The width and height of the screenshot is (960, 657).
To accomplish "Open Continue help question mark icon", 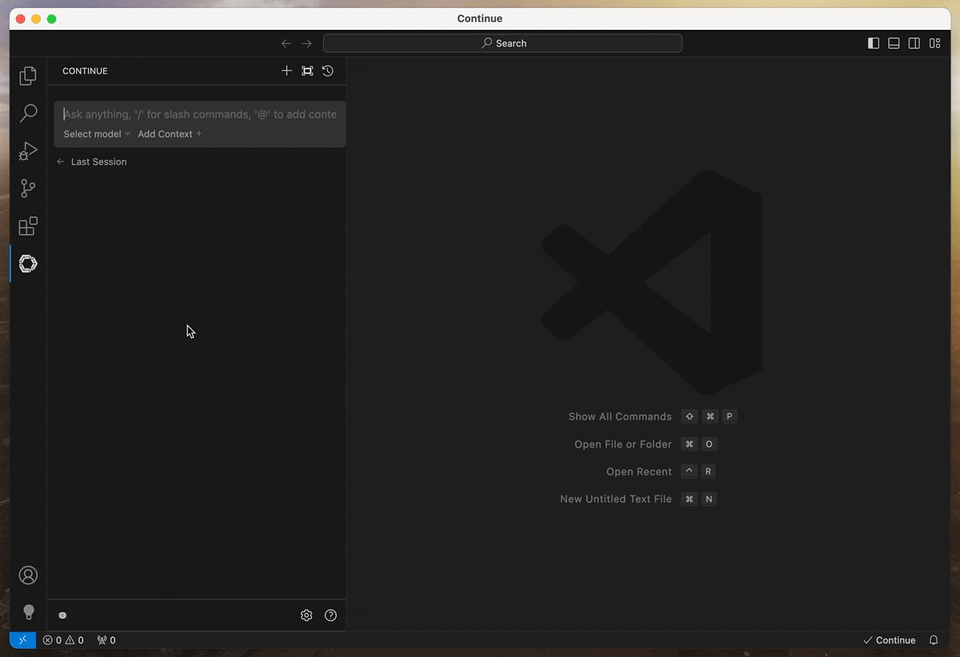I will [331, 615].
